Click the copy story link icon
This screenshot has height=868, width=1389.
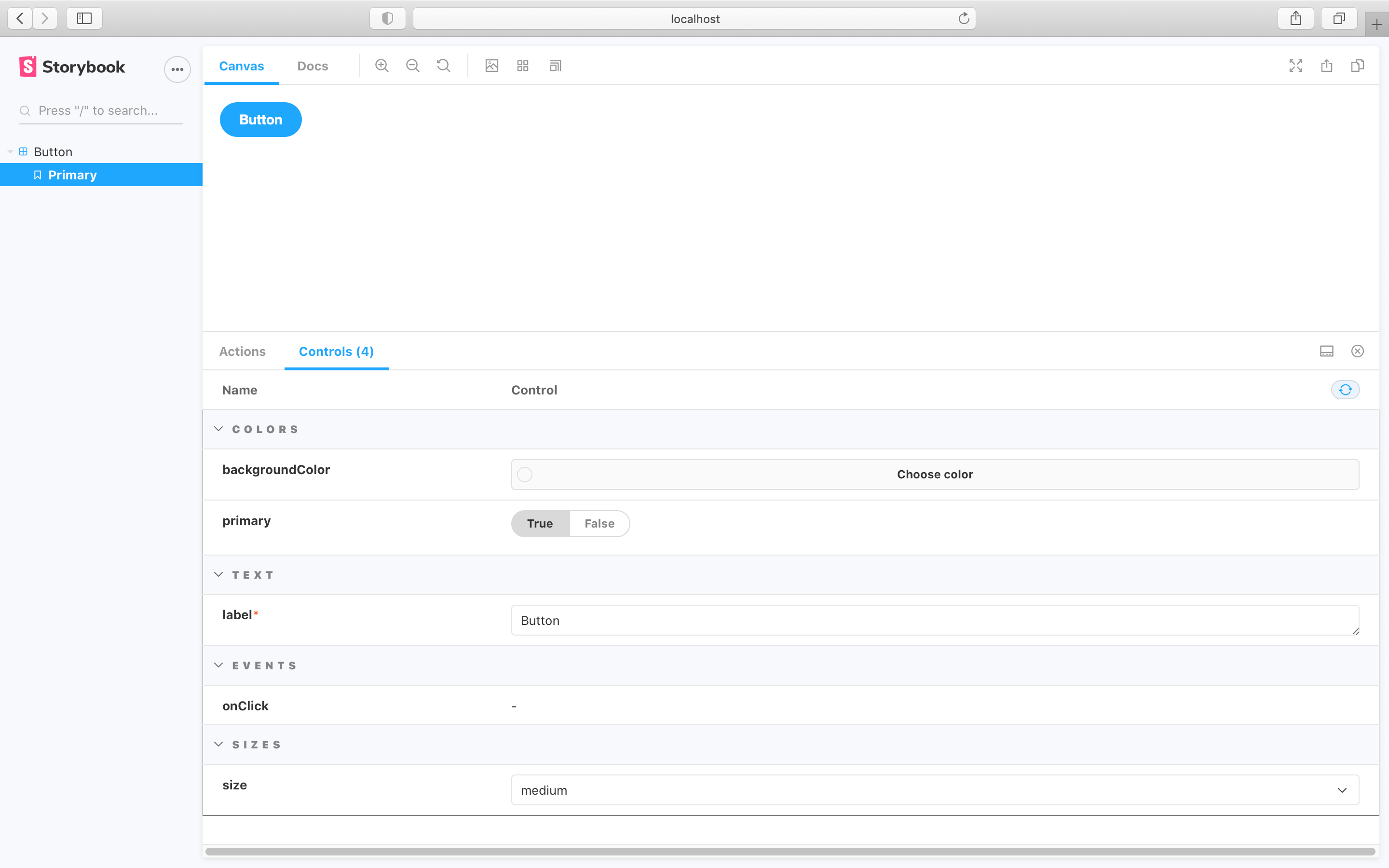[1357, 66]
